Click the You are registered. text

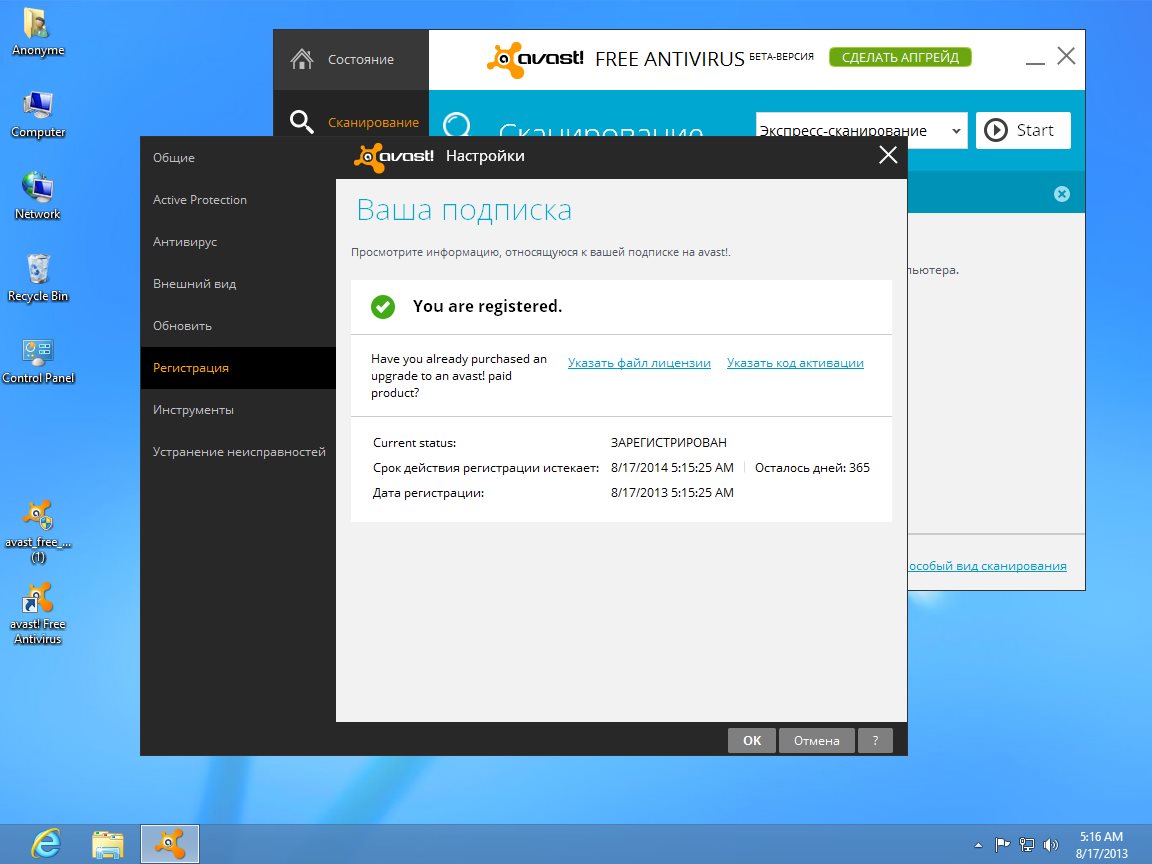487,306
